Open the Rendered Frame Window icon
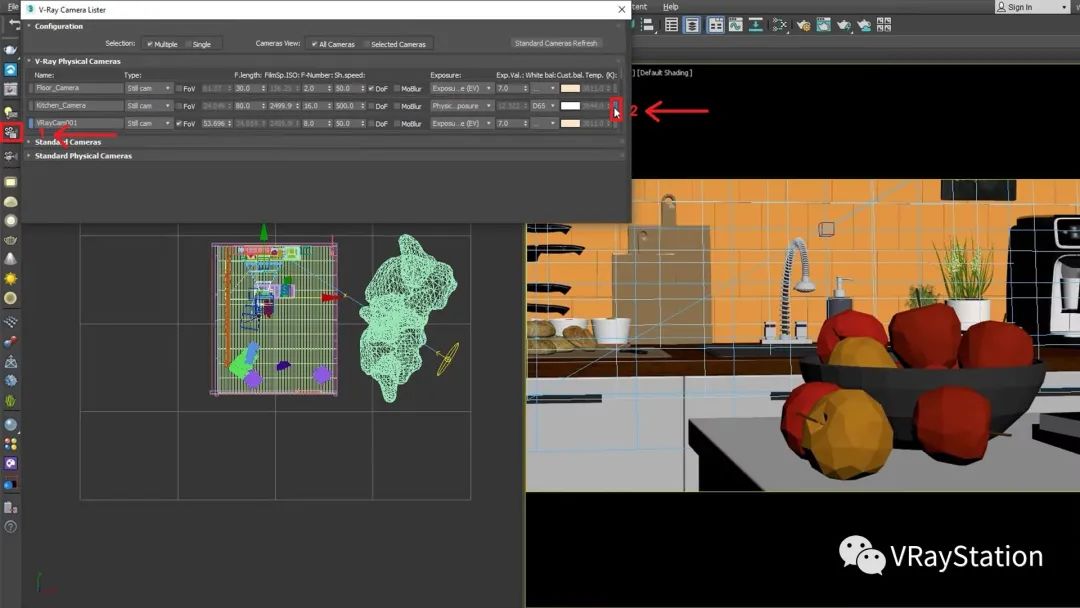1080x608 pixels. coord(823,25)
